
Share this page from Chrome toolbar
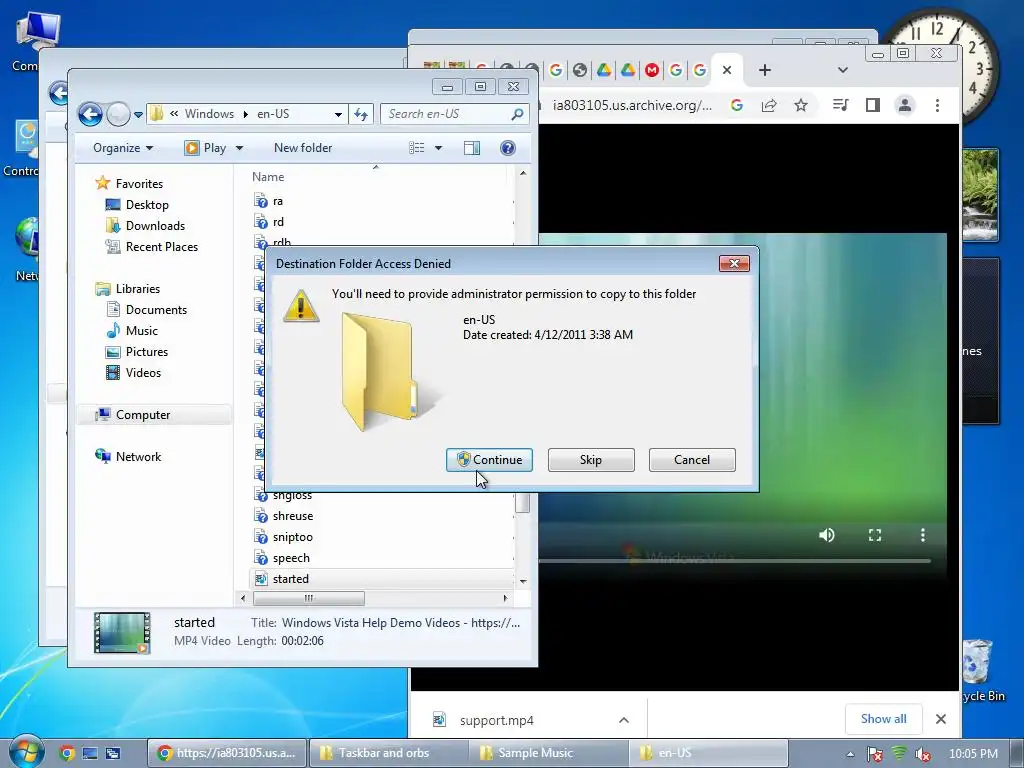pos(769,105)
